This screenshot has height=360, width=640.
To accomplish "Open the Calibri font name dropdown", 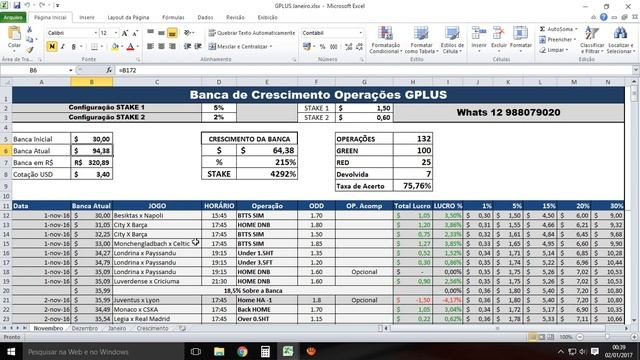I will (x=96, y=33).
